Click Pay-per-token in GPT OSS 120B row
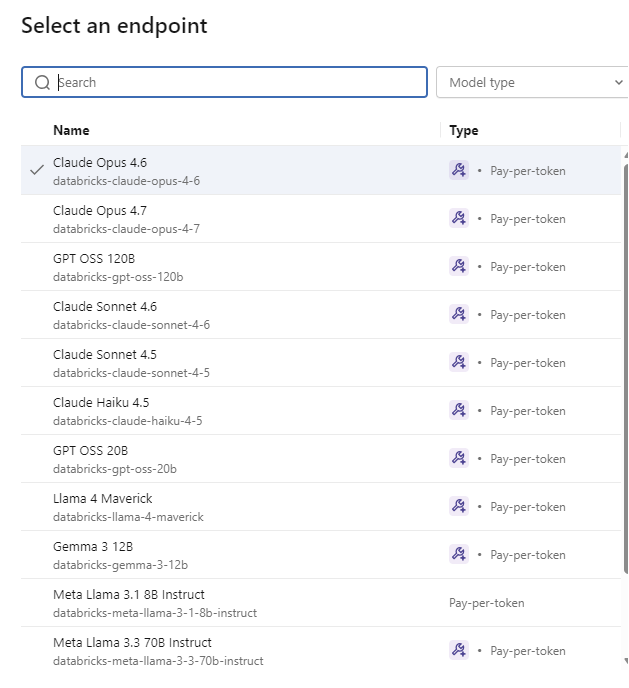 pos(528,267)
